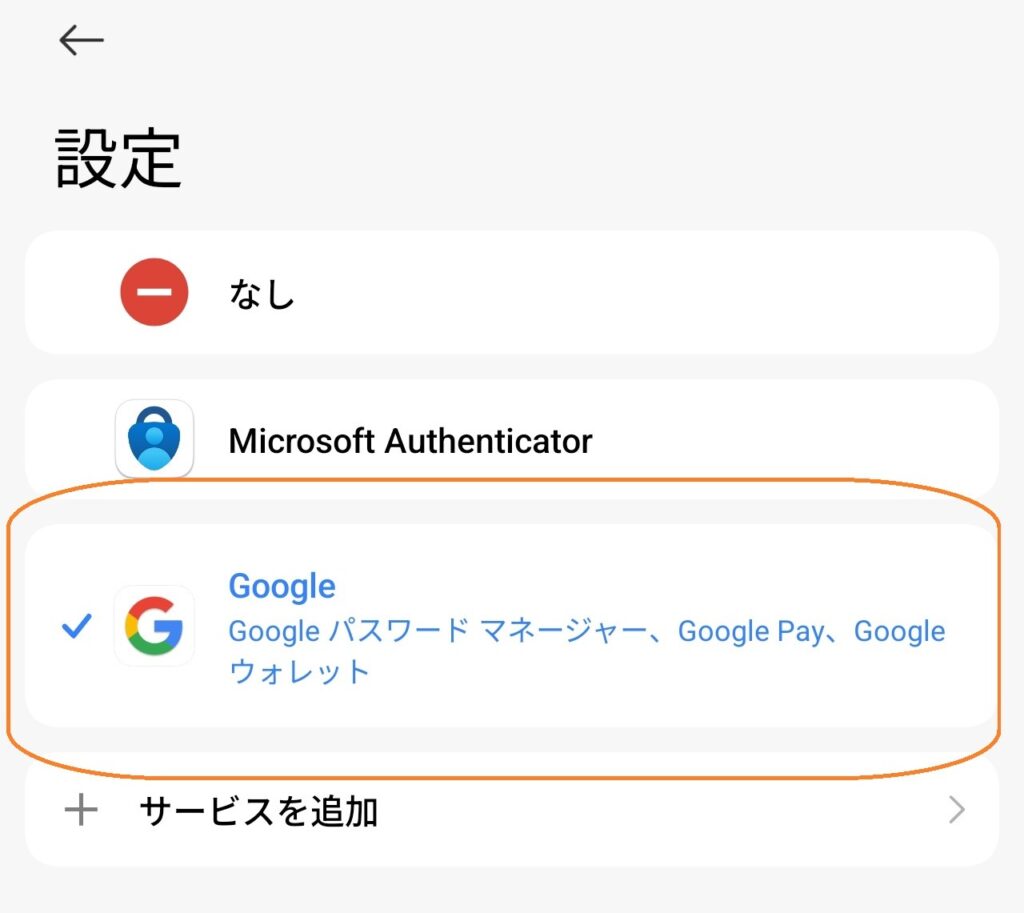Select the blue Google title text
The height and width of the screenshot is (913, 1024).
(x=282, y=586)
